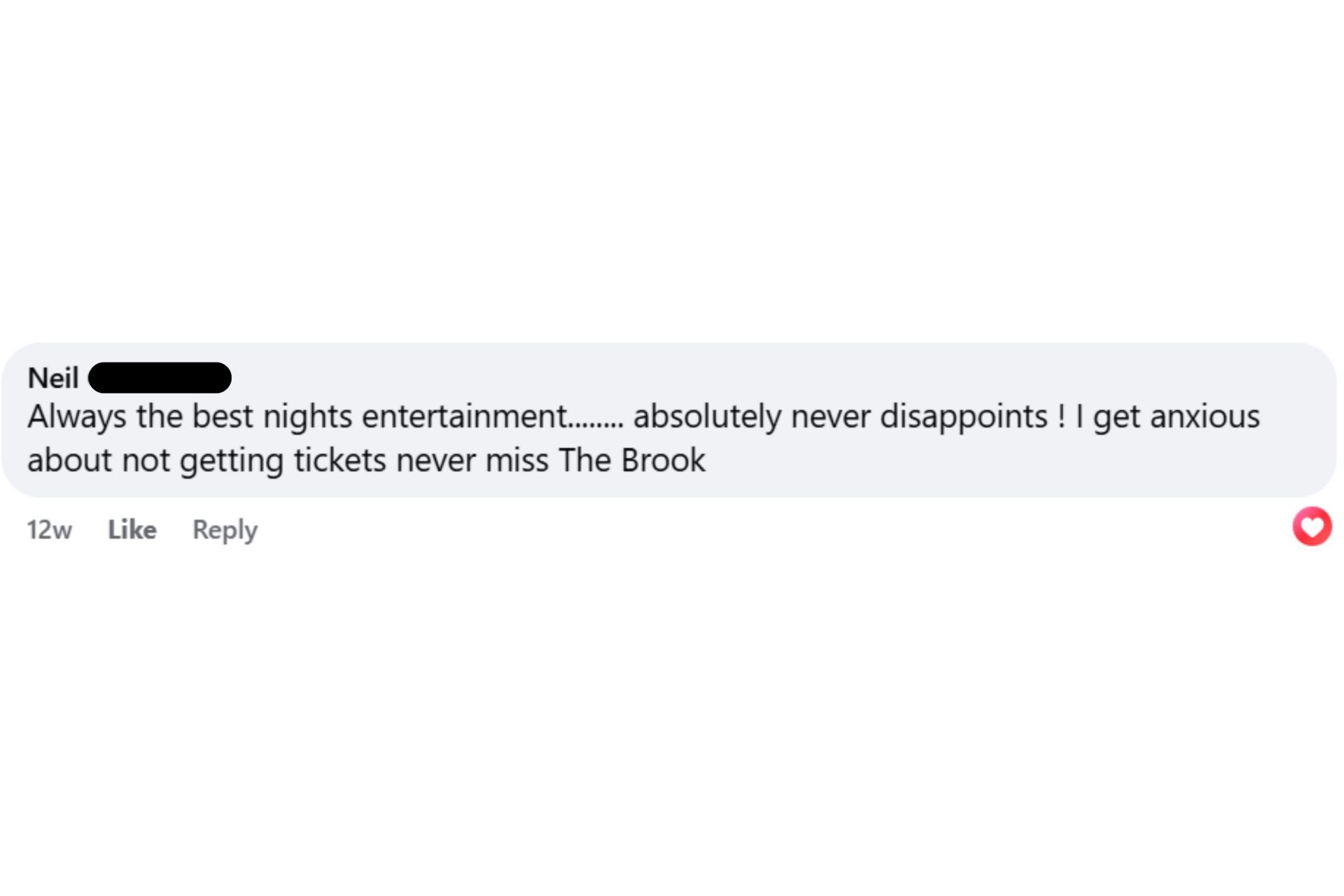Viewport: 1344px width, 896px height.
Task: Reply to Neil's comment
Action: 225,530
